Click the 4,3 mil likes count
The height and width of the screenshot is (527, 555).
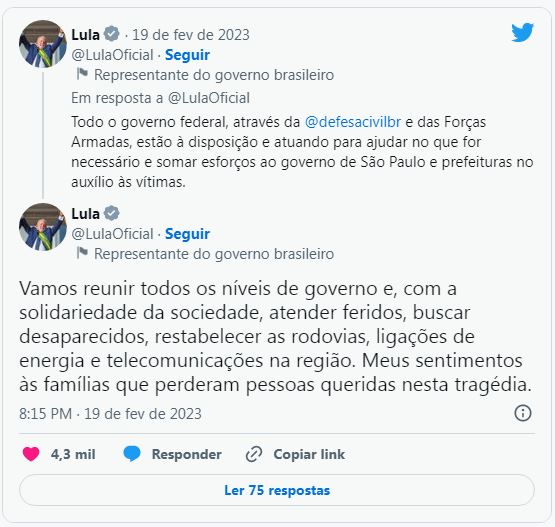coord(73,454)
